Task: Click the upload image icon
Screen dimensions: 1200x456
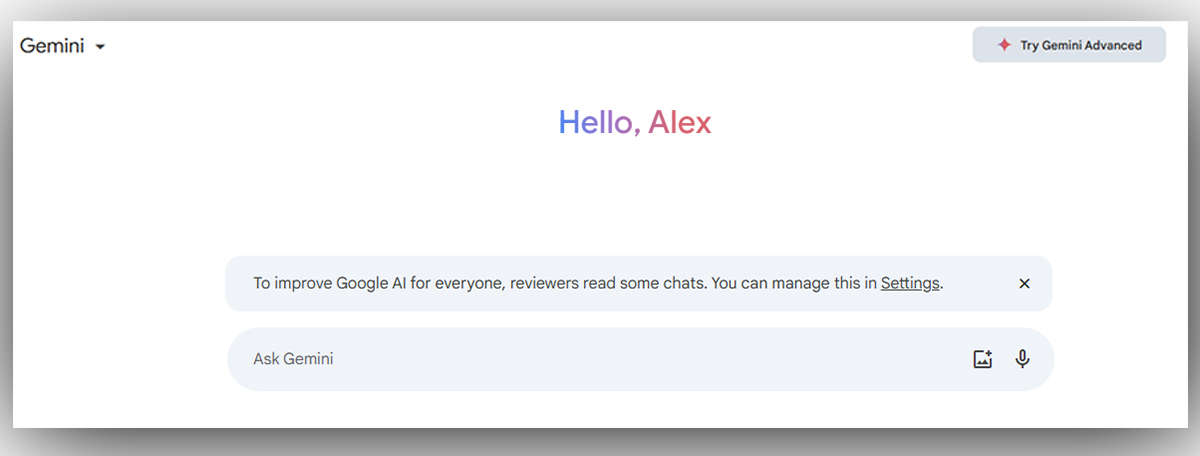Action: coord(982,359)
